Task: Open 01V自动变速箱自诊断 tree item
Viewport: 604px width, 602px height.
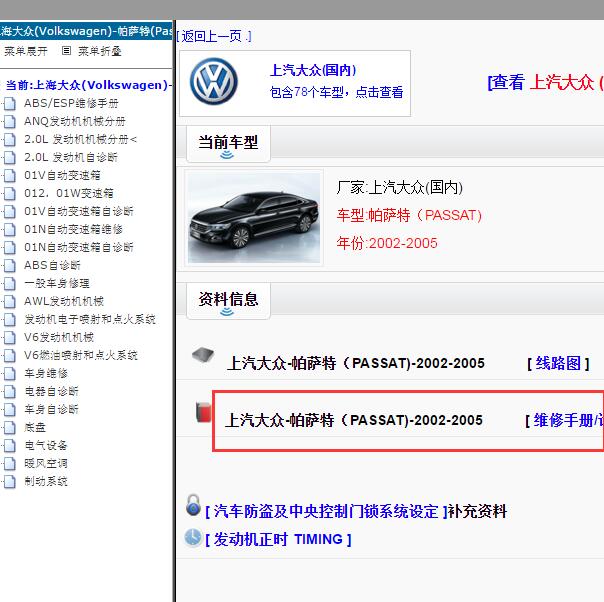Action: coord(79,211)
